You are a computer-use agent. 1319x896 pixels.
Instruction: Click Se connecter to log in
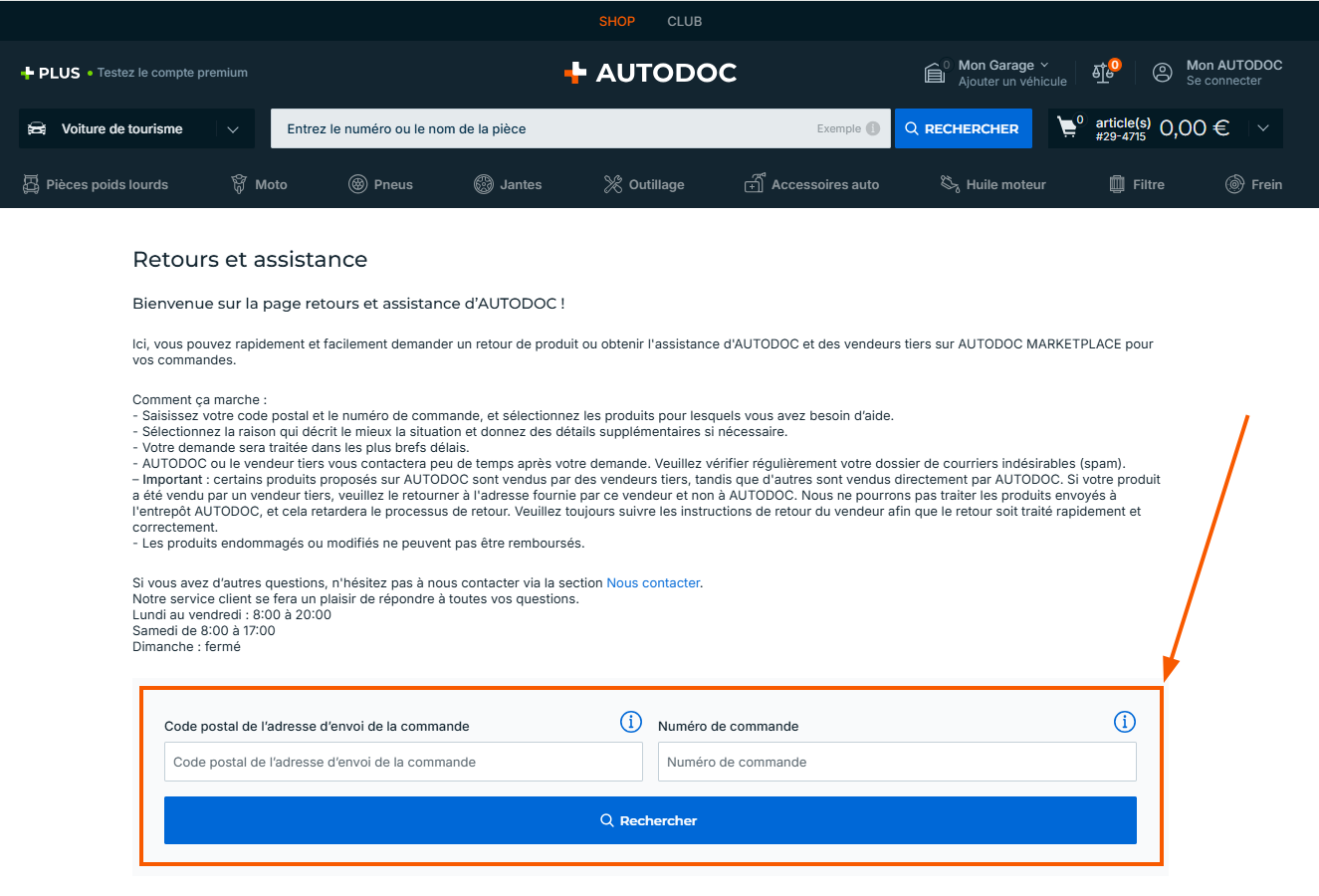[x=1223, y=81]
